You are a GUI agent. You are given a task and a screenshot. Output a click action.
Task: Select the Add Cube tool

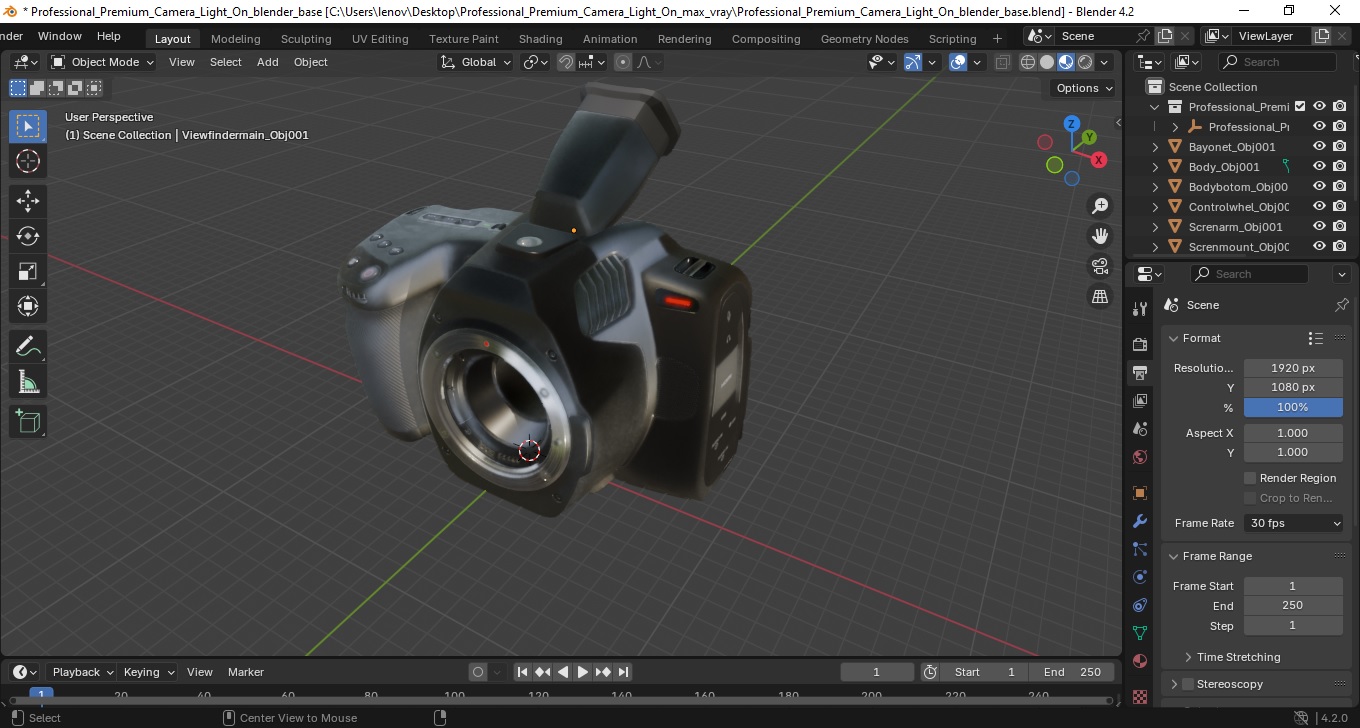click(28, 421)
